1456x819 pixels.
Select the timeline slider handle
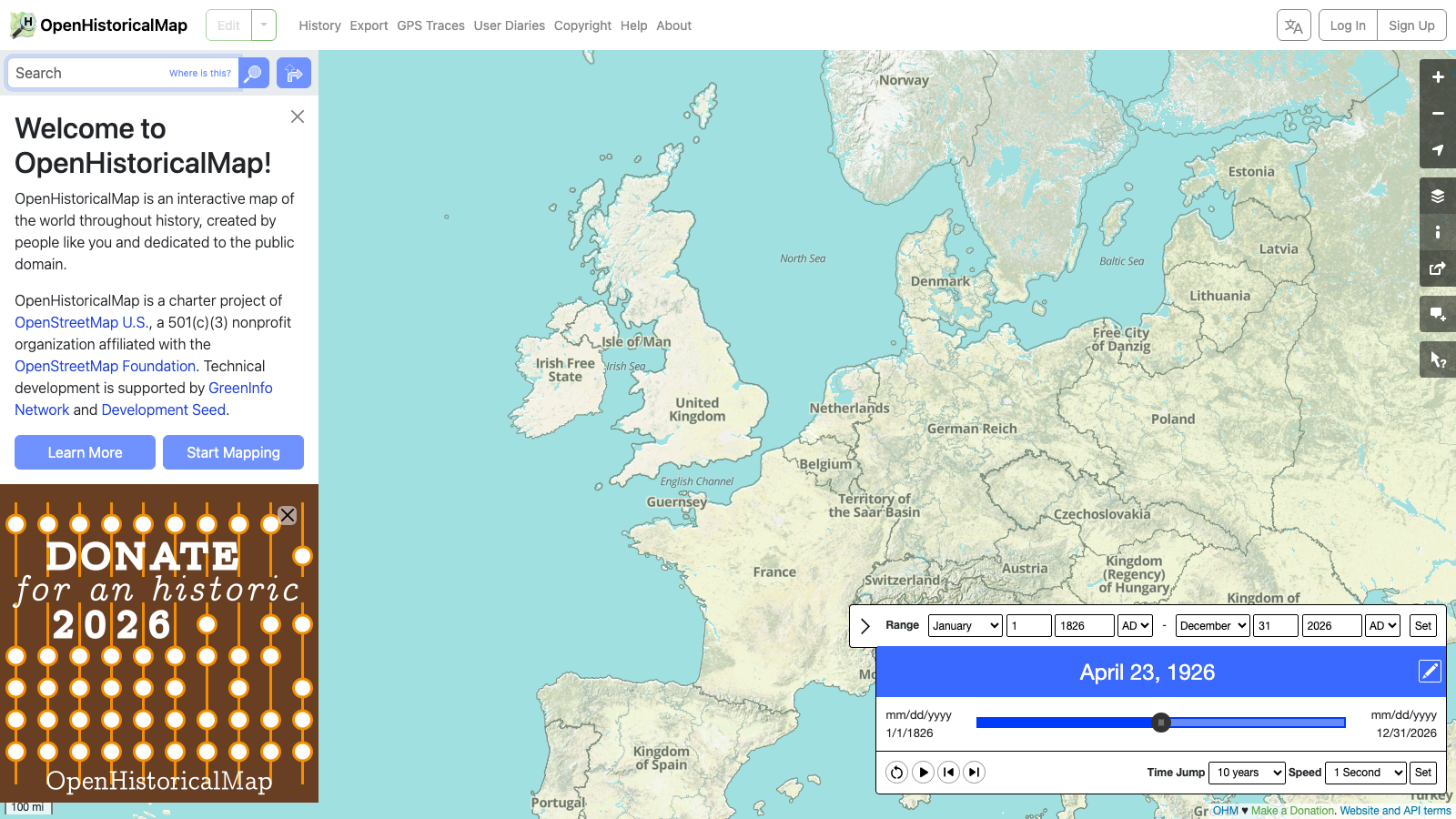coord(1160,722)
